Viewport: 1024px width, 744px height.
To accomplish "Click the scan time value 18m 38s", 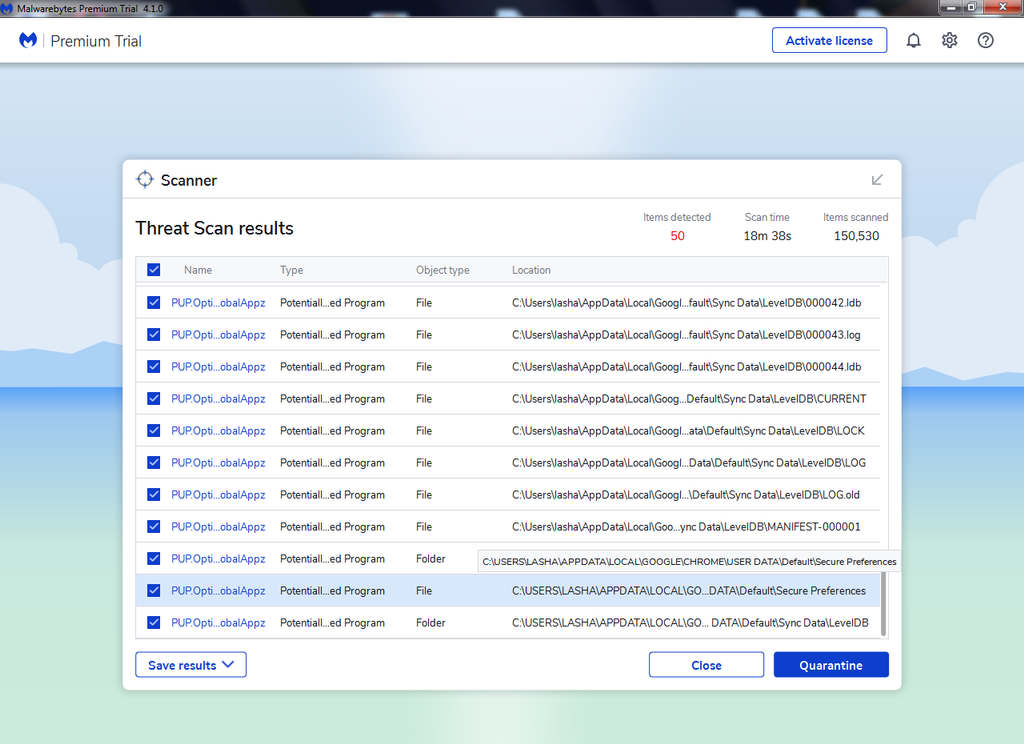I will pyautogui.click(x=767, y=236).
